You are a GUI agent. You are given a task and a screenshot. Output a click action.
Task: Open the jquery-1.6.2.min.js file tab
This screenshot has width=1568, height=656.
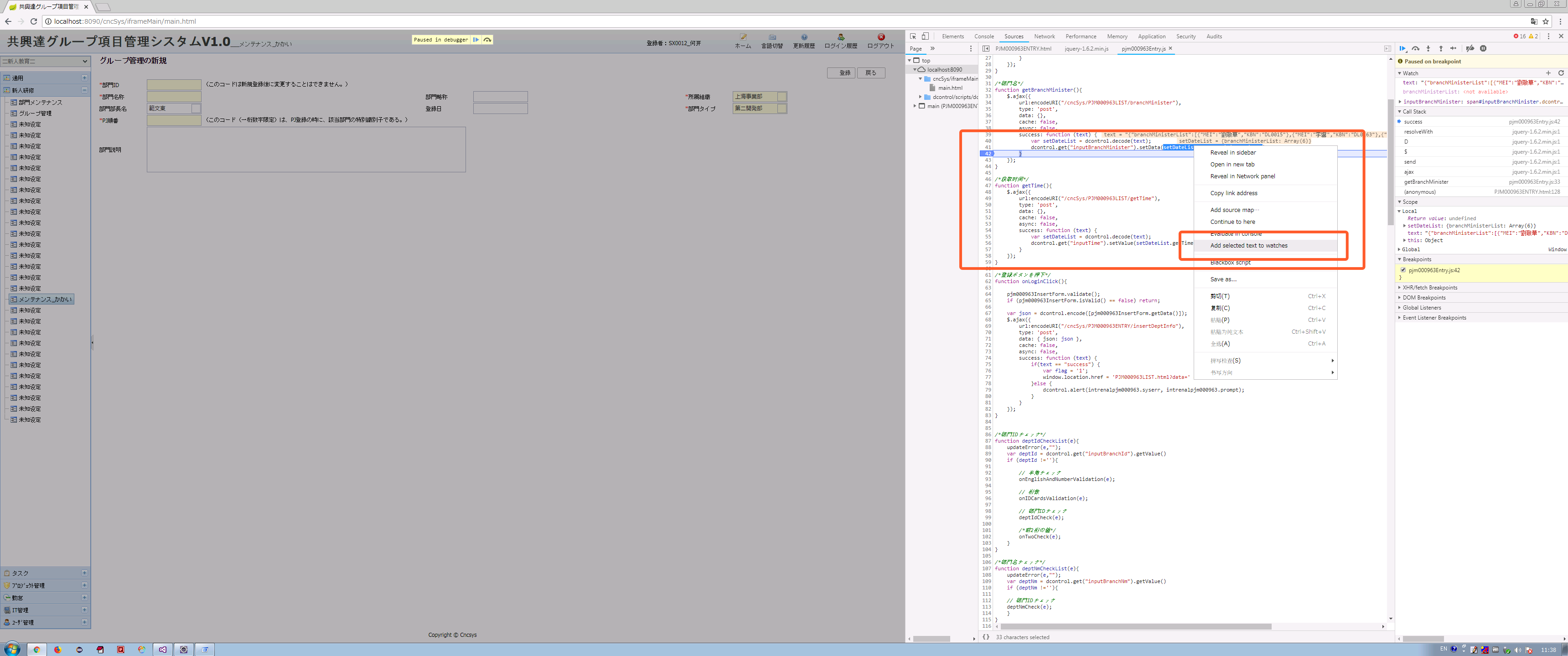pyautogui.click(x=1086, y=49)
